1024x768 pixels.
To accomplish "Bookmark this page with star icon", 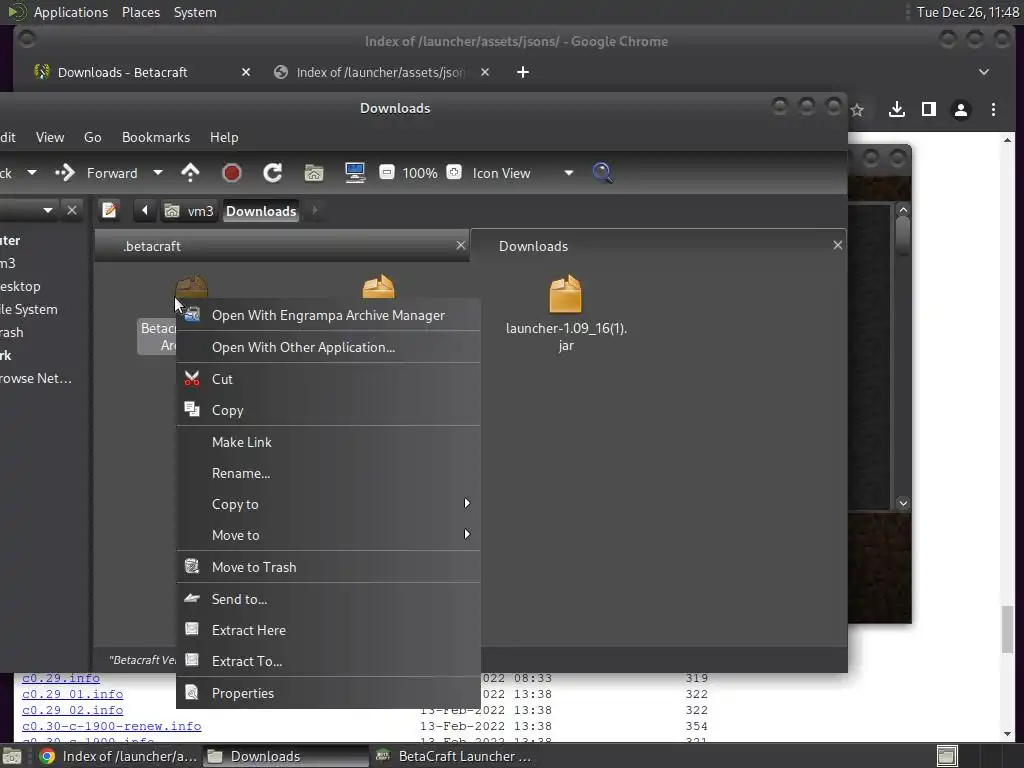I will point(857,110).
